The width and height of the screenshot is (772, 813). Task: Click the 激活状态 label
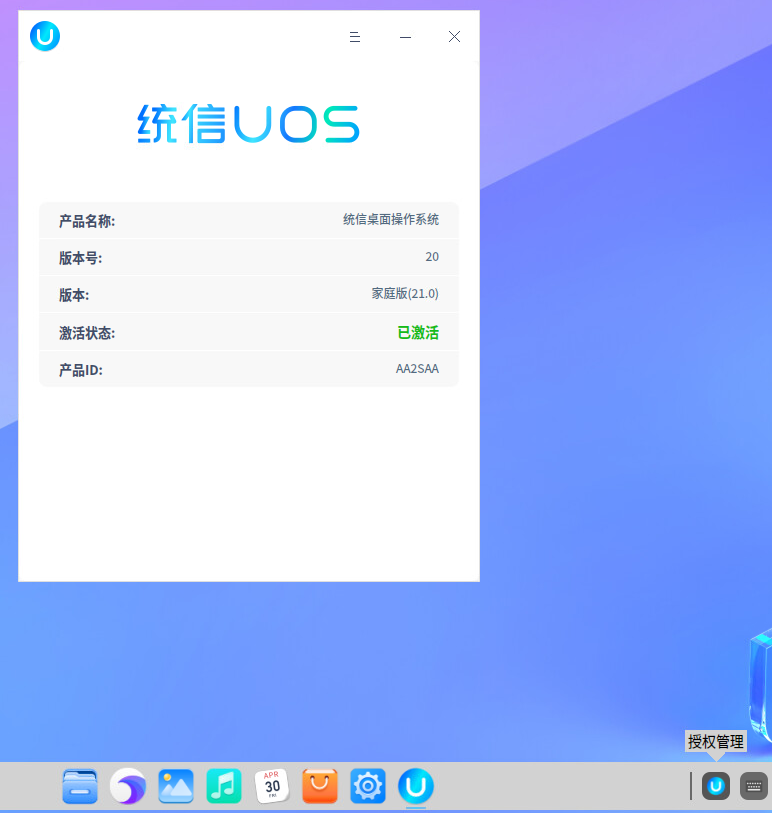click(87, 333)
